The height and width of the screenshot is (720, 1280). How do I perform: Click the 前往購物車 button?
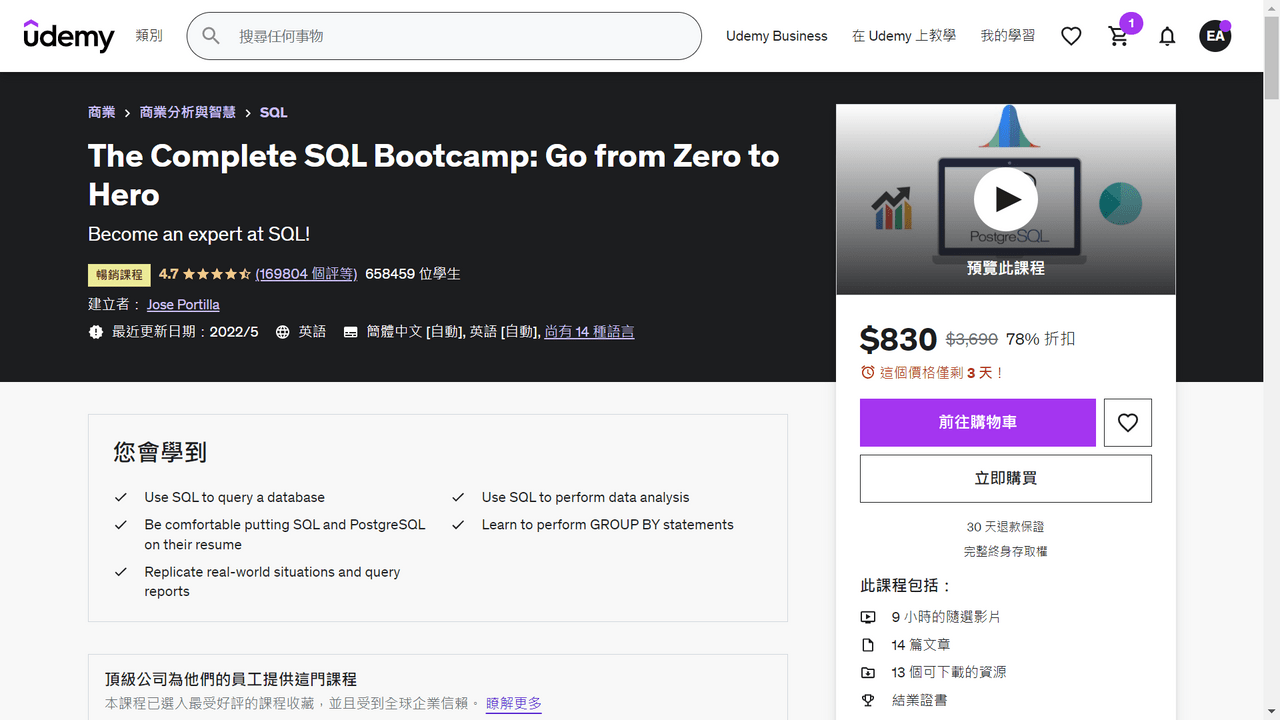pyautogui.click(x=978, y=422)
